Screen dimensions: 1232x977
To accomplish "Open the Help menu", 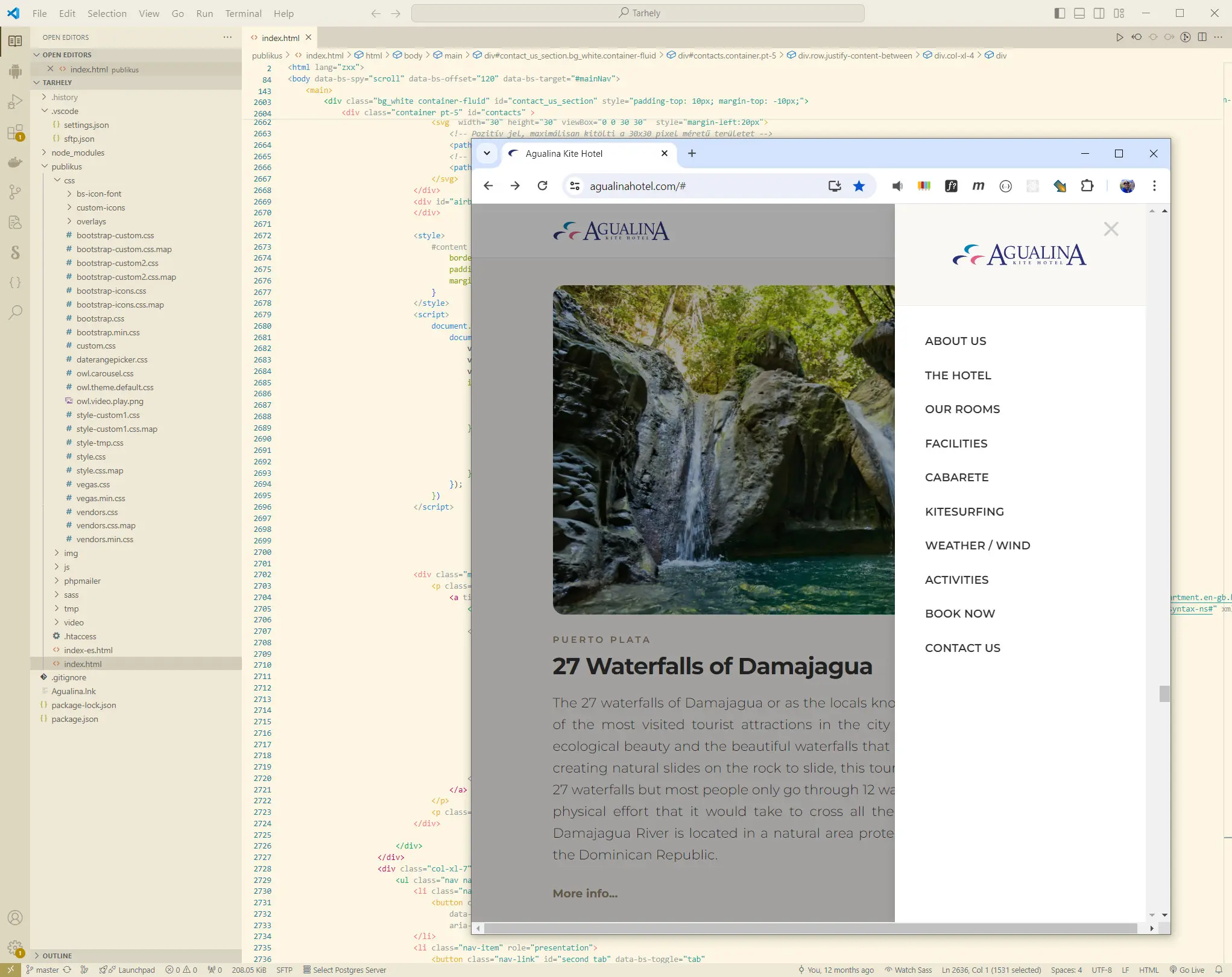I will click(283, 13).
